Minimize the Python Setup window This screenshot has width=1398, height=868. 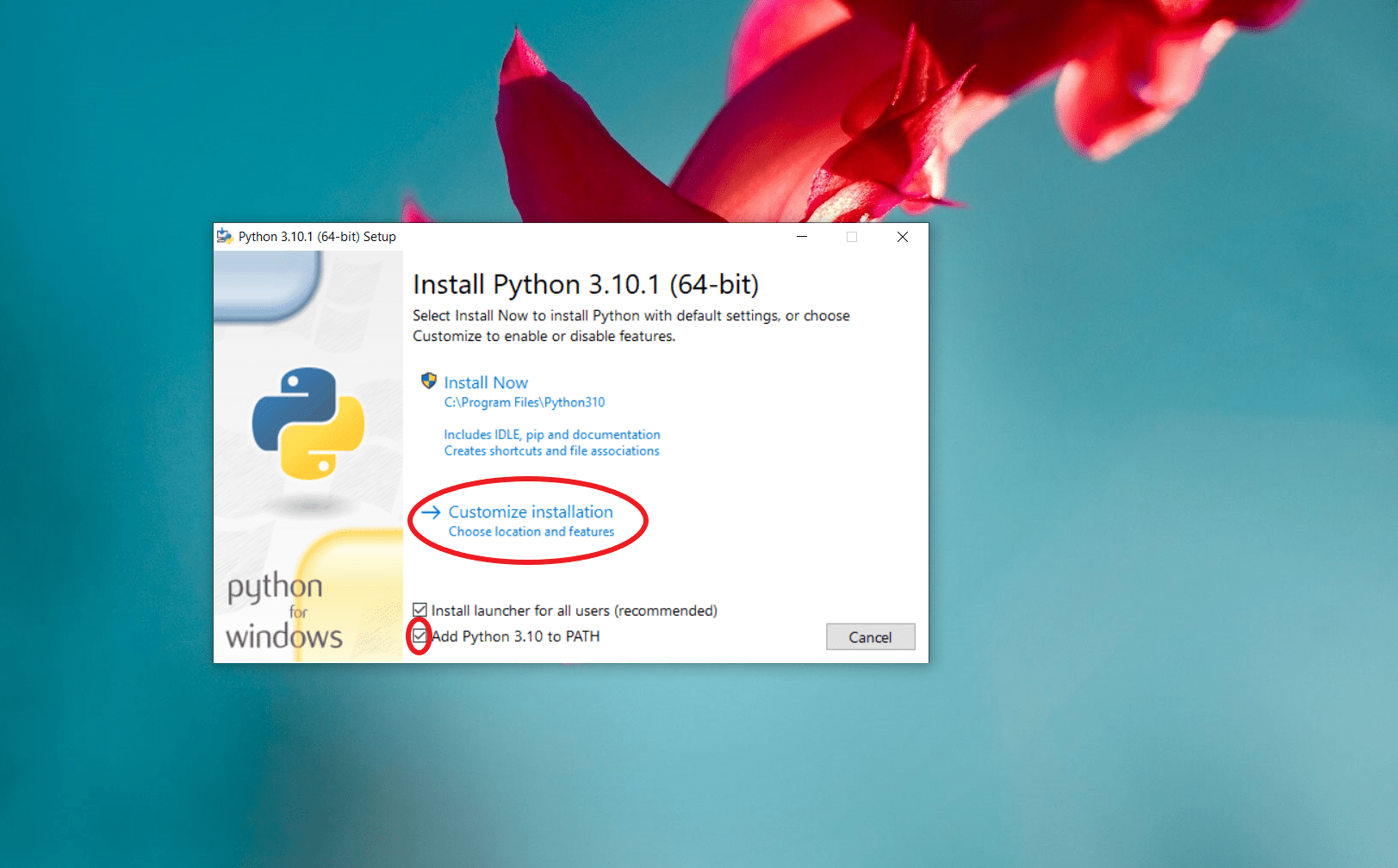802,237
